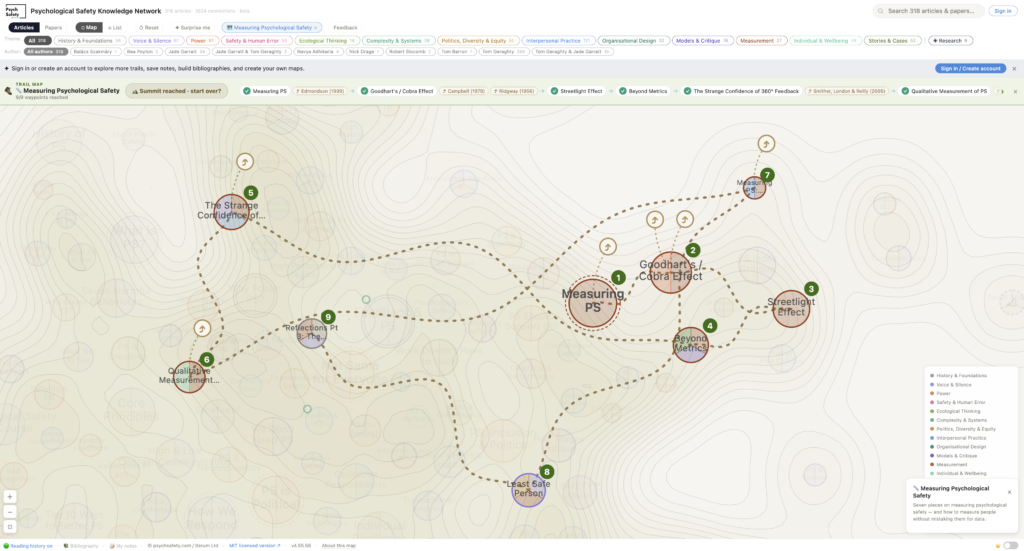This screenshot has height=551, width=1024.
Task: Toggle the switch in the bottom-right corner
Action: point(1010,545)
